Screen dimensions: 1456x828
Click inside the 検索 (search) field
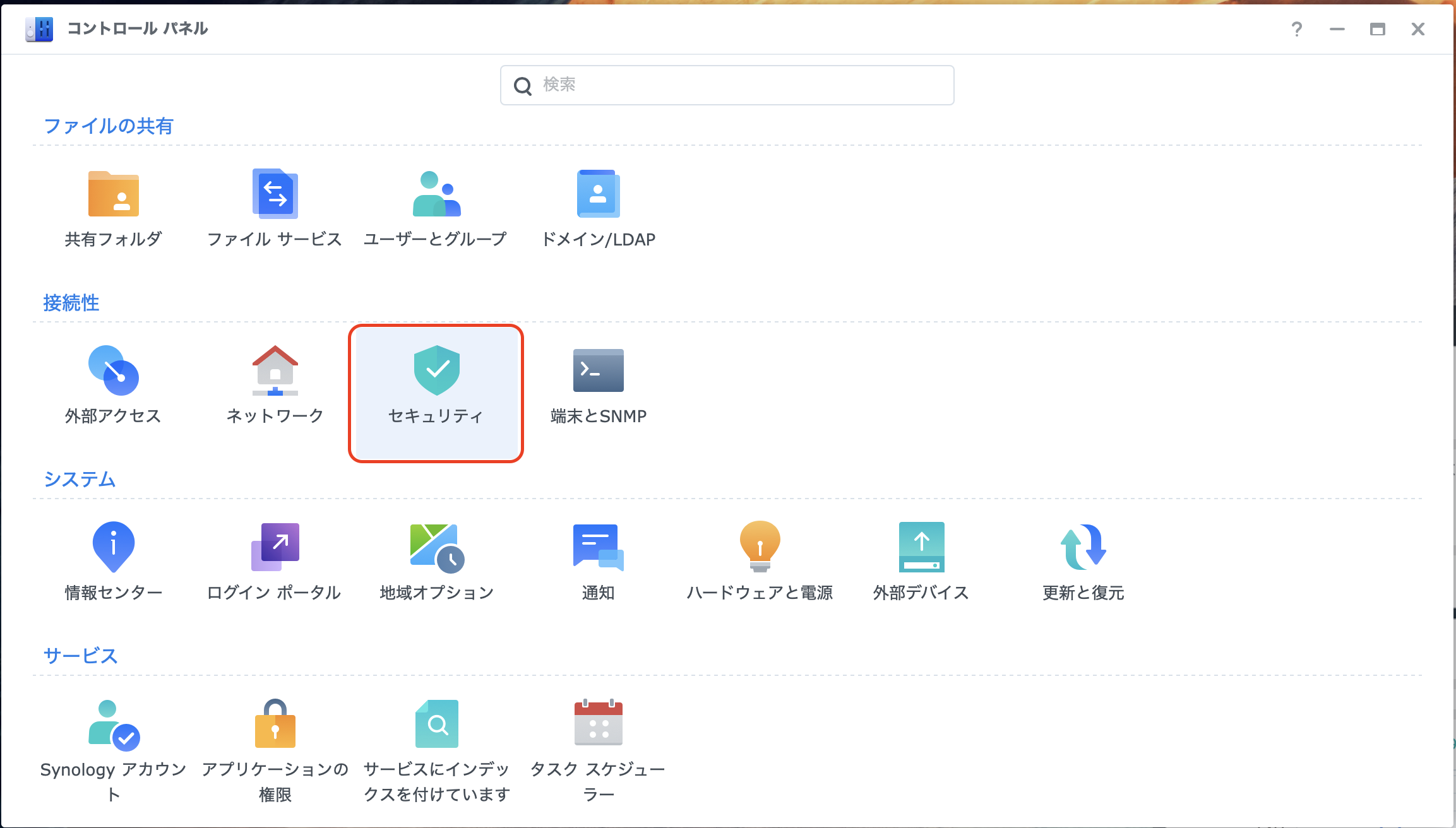pyautogui.click(x=726, y=84)
